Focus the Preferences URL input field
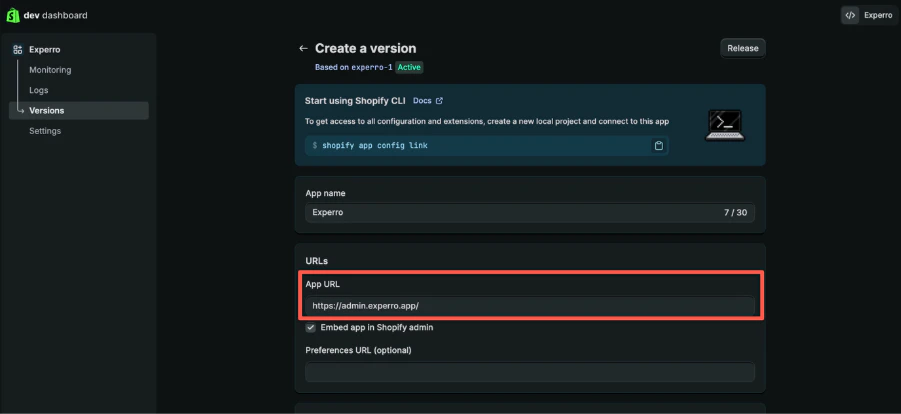Viewport: 901px width, 414px height. [530, 372]
